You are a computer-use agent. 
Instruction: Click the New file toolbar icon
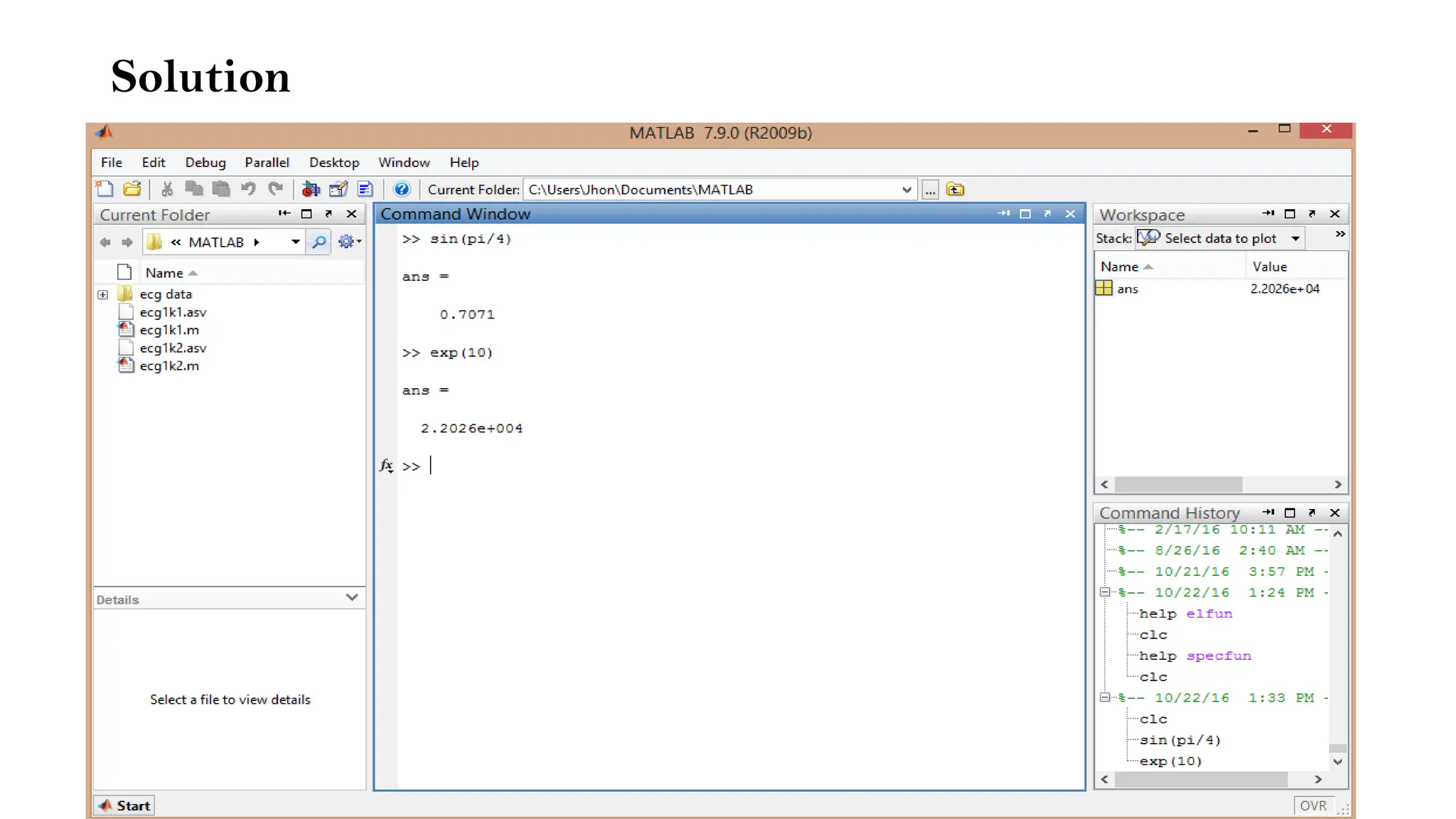(x=105, y=189)
